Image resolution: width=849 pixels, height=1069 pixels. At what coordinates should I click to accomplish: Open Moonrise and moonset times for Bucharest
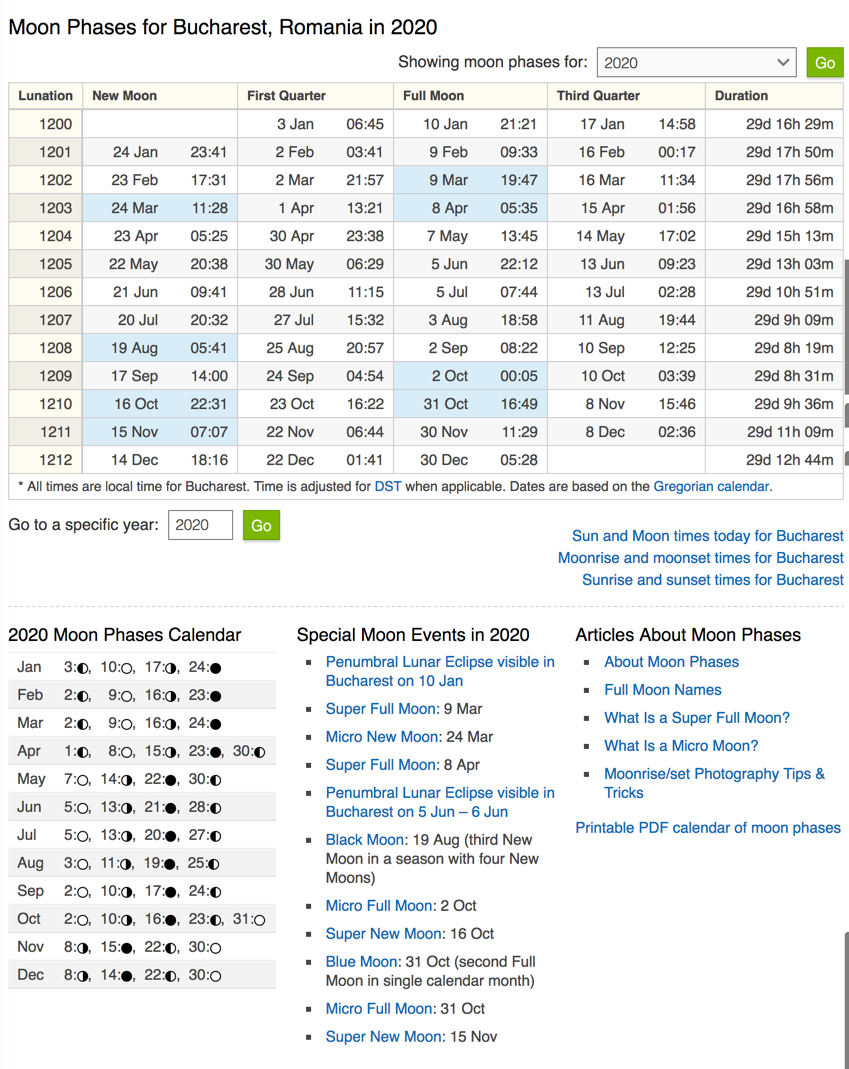700,558
